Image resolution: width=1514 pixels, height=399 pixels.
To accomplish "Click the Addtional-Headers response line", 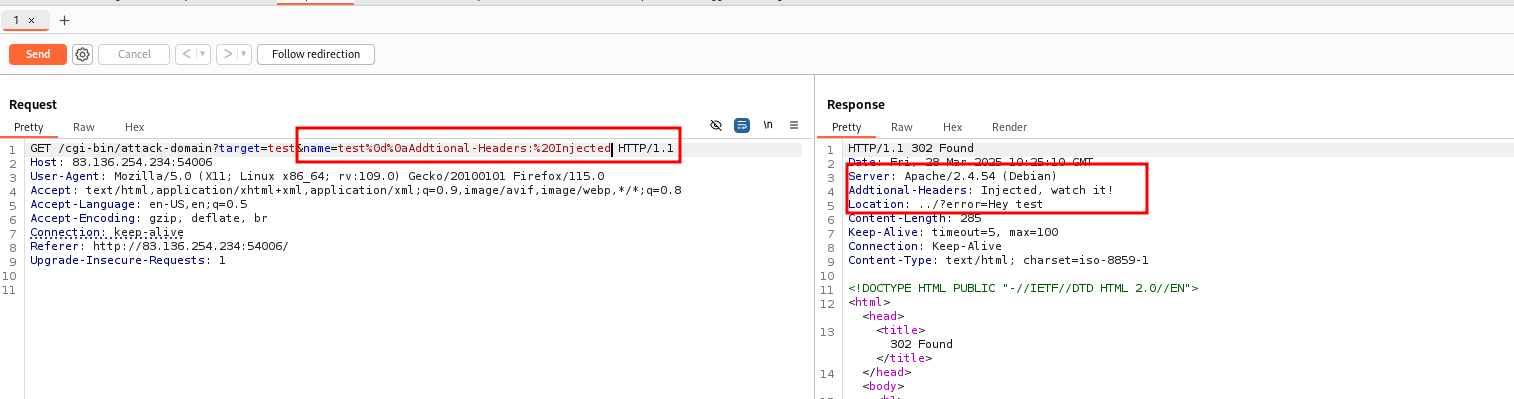I will (980, 190).
